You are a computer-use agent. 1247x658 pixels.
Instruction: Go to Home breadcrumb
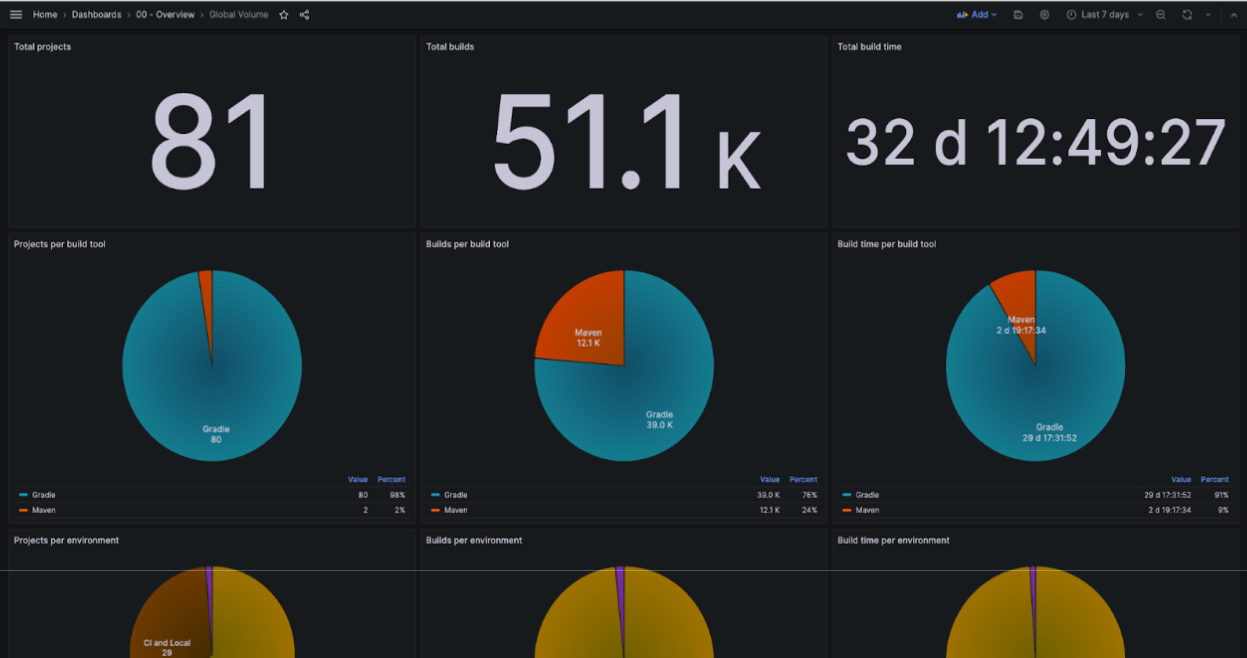coord(45,15)
